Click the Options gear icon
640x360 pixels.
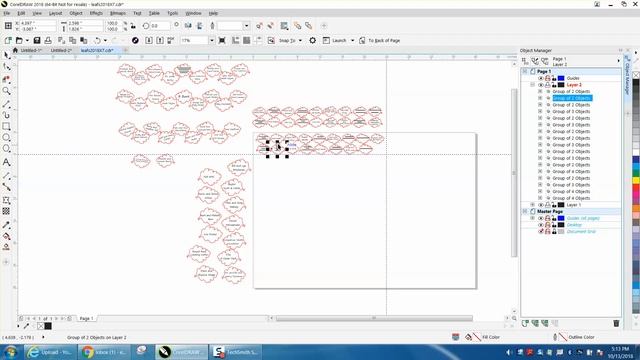[312, 40]
